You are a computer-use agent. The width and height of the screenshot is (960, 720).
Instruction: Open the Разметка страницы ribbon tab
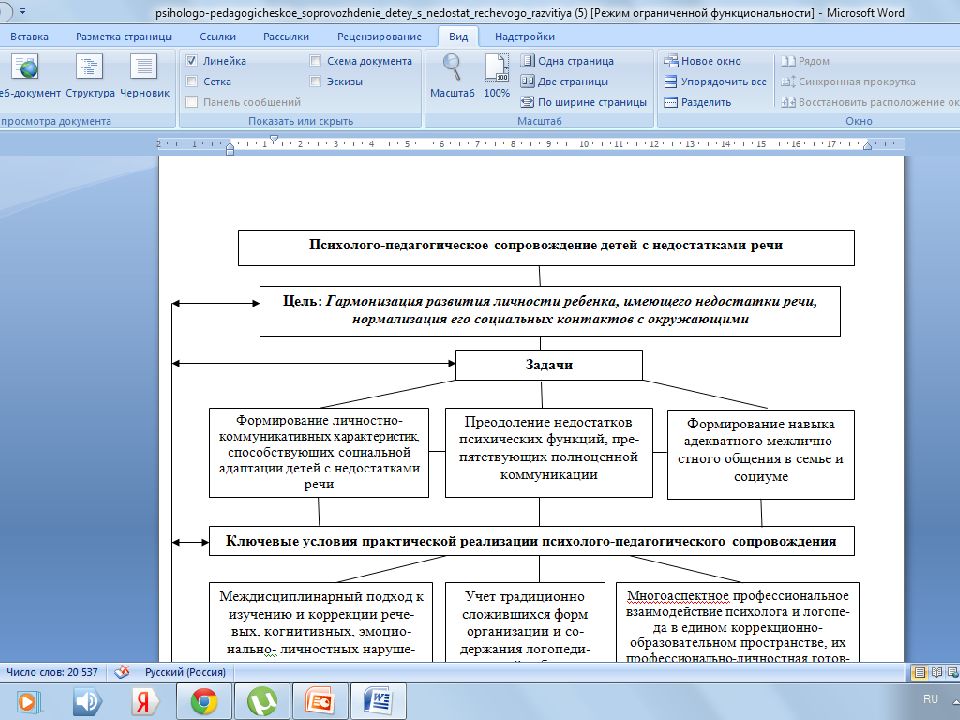[x=124, y=37]
